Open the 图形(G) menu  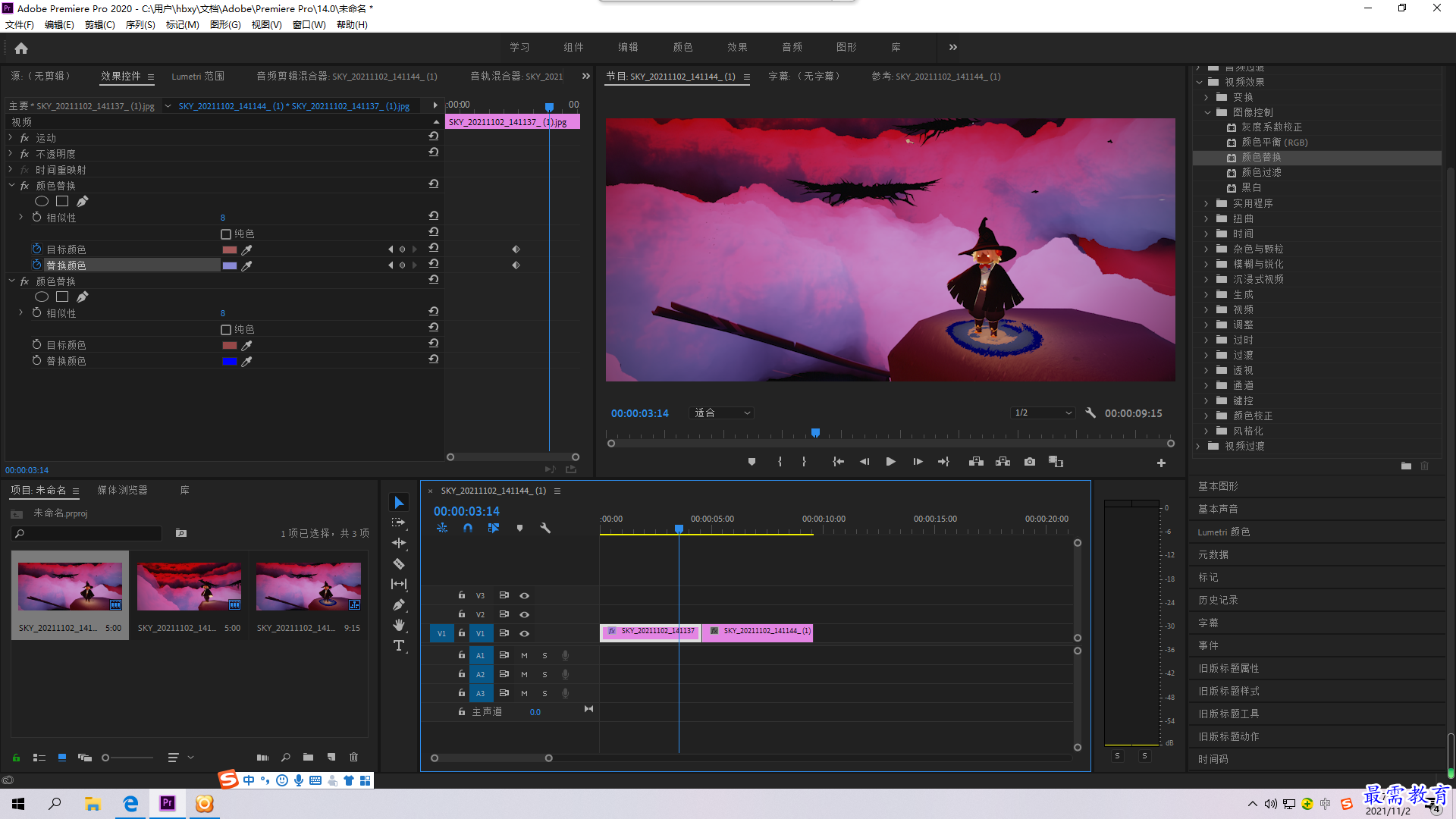coord(225,25)
